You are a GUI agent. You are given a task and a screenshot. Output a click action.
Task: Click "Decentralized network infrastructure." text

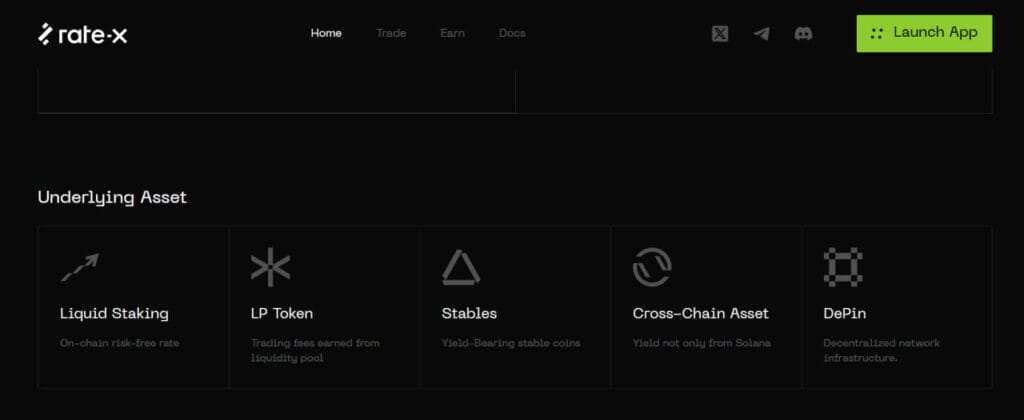click(882, 351)
